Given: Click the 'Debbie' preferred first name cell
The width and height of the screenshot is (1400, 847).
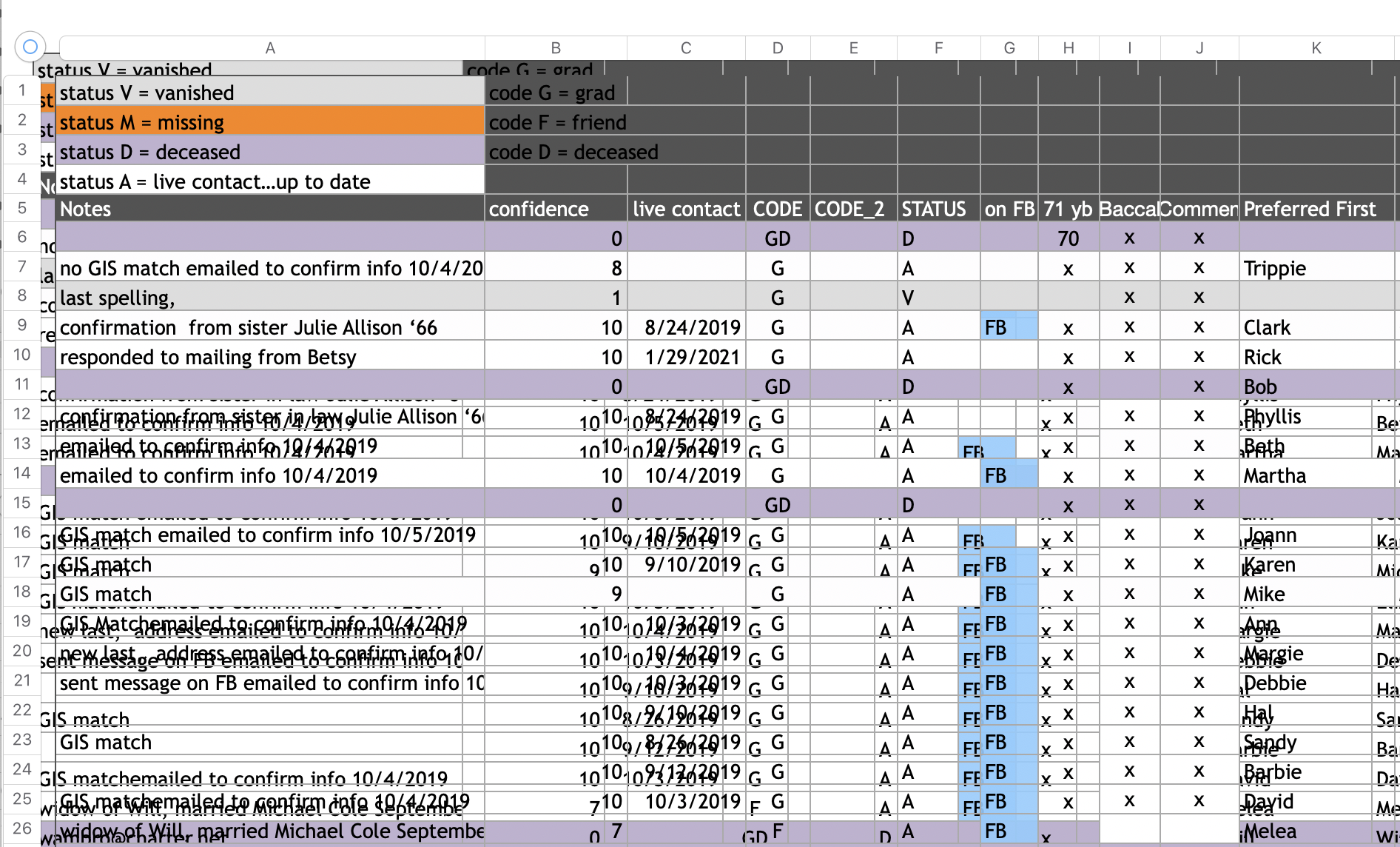Looking at the screenshot, I should 1316,683.
